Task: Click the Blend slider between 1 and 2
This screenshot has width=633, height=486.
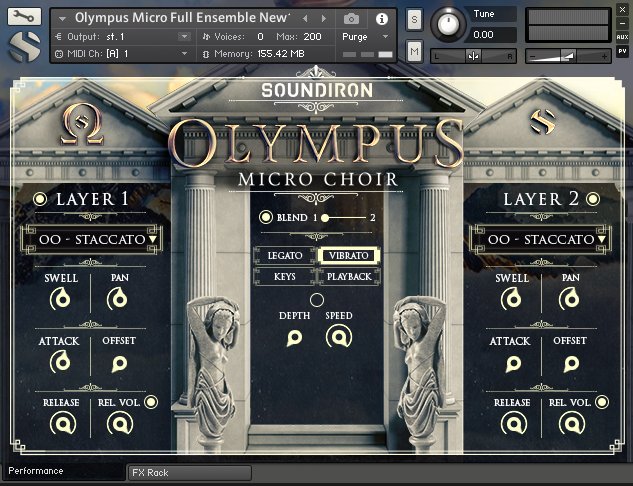Action: click(x=345, y=217)
